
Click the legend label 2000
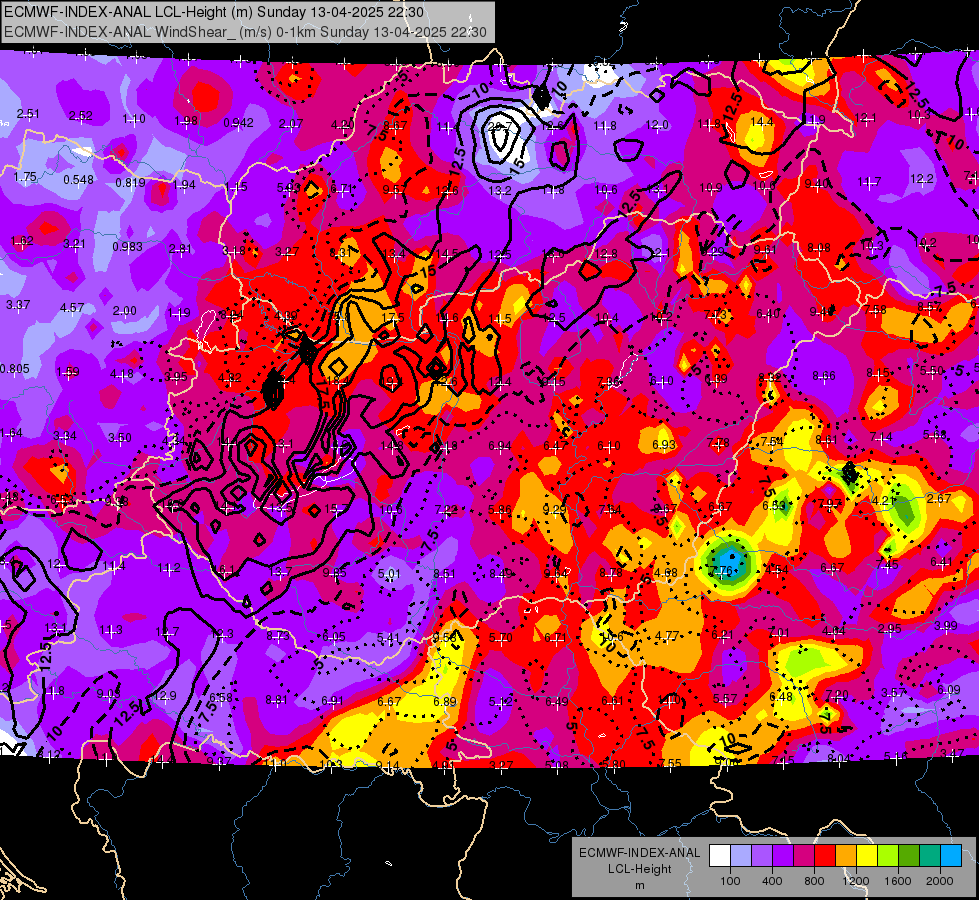tap(940, 881)
